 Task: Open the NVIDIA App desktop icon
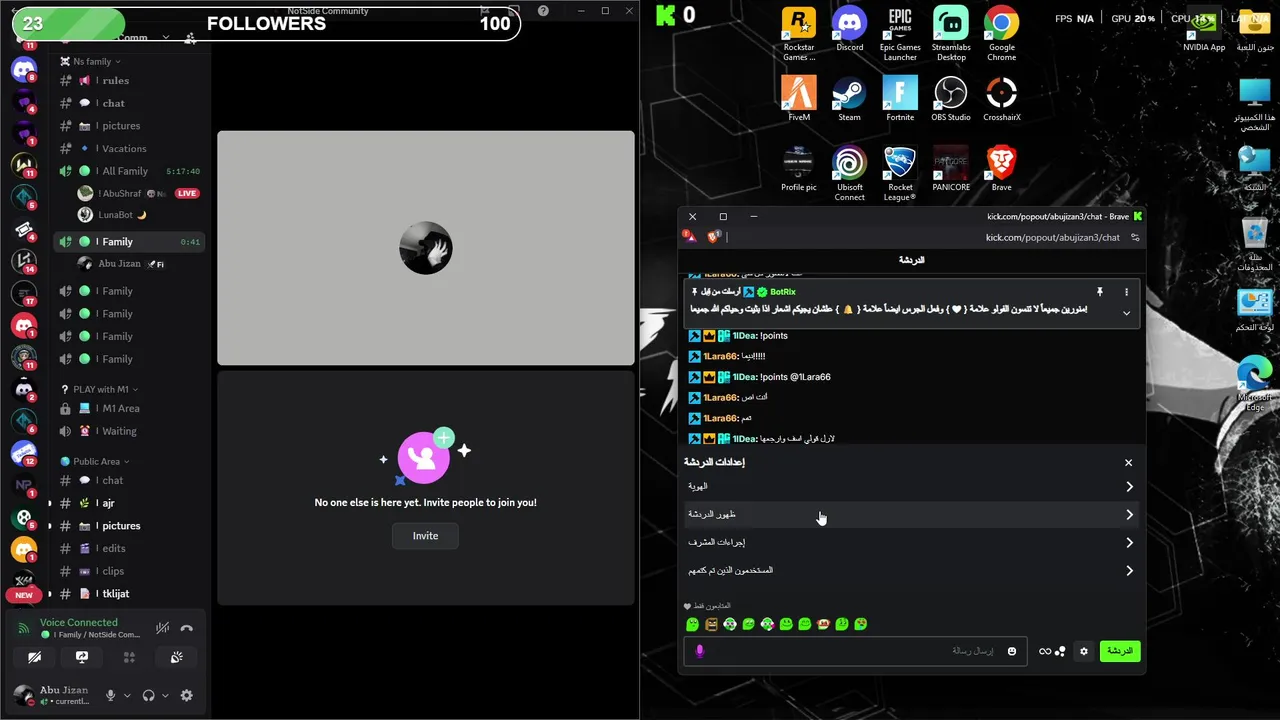1204,30
